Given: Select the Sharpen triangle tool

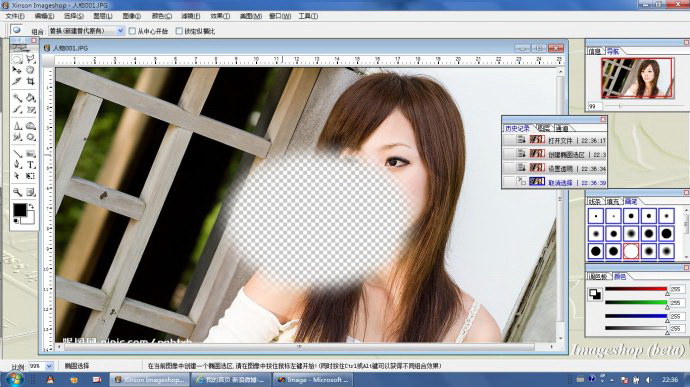Looking at the screenshot, I should click(17, 126).
